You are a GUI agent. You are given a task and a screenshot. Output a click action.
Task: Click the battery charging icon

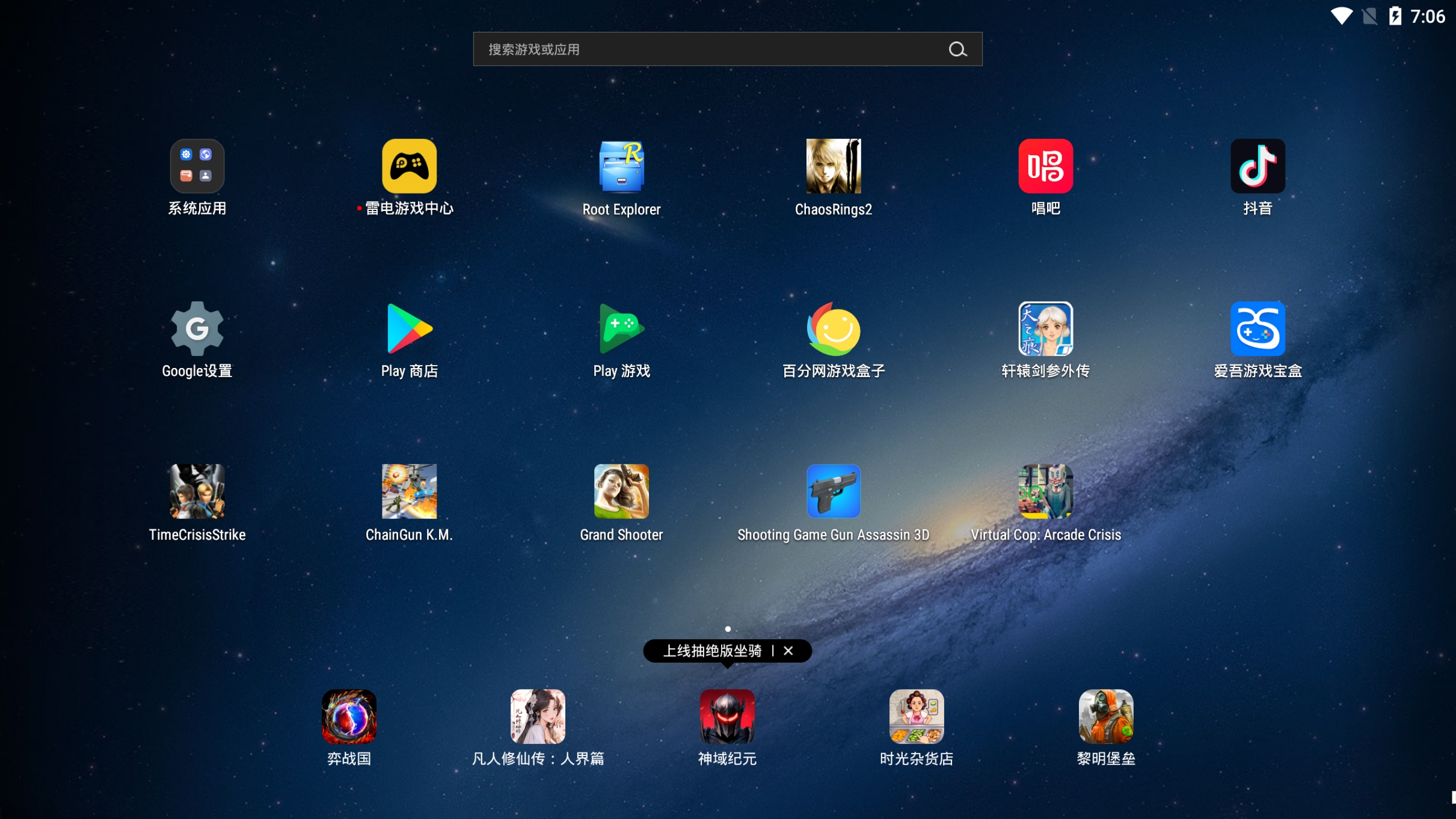(1395, 16)
